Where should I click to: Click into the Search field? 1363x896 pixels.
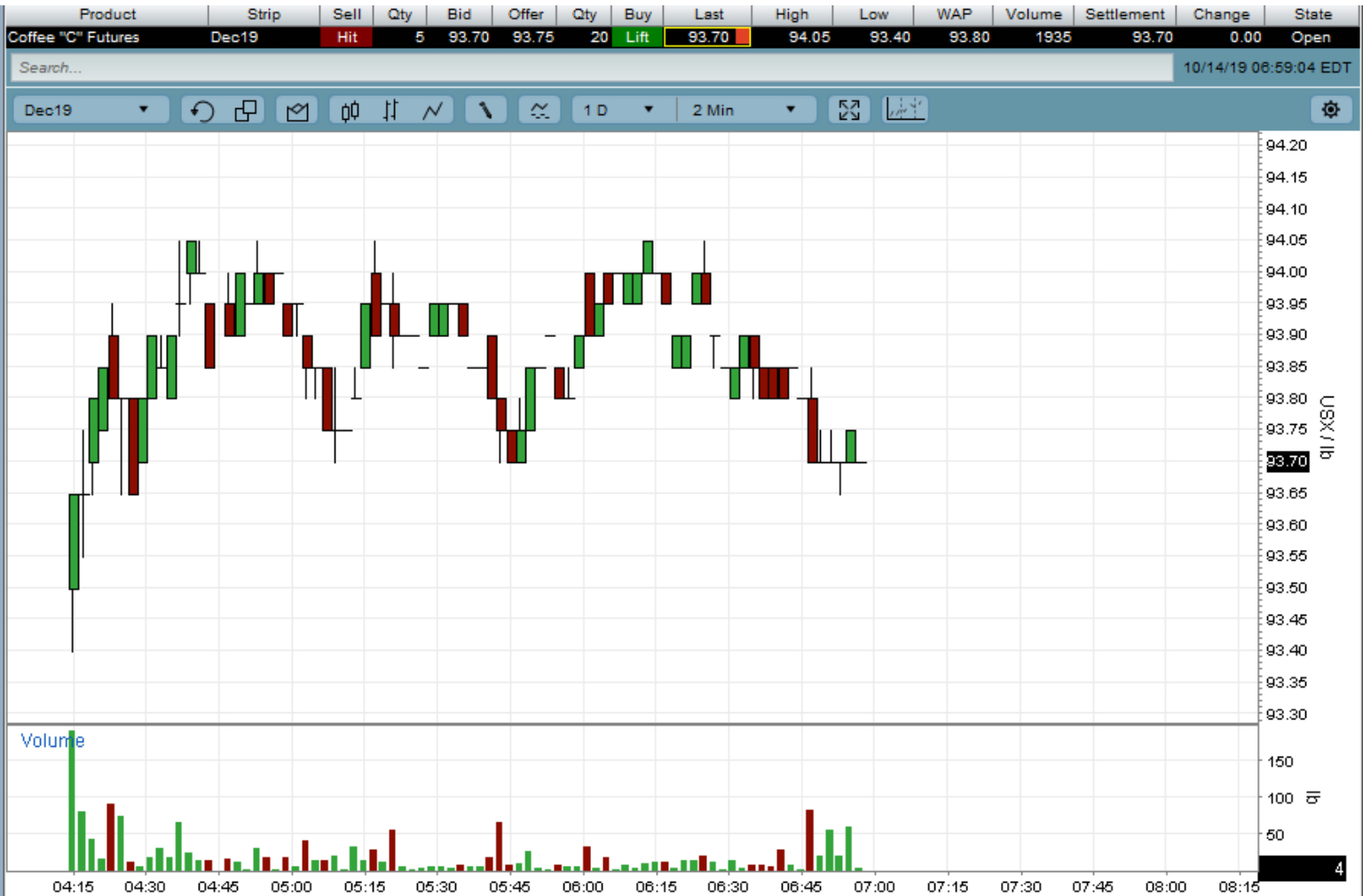[591, 67]
